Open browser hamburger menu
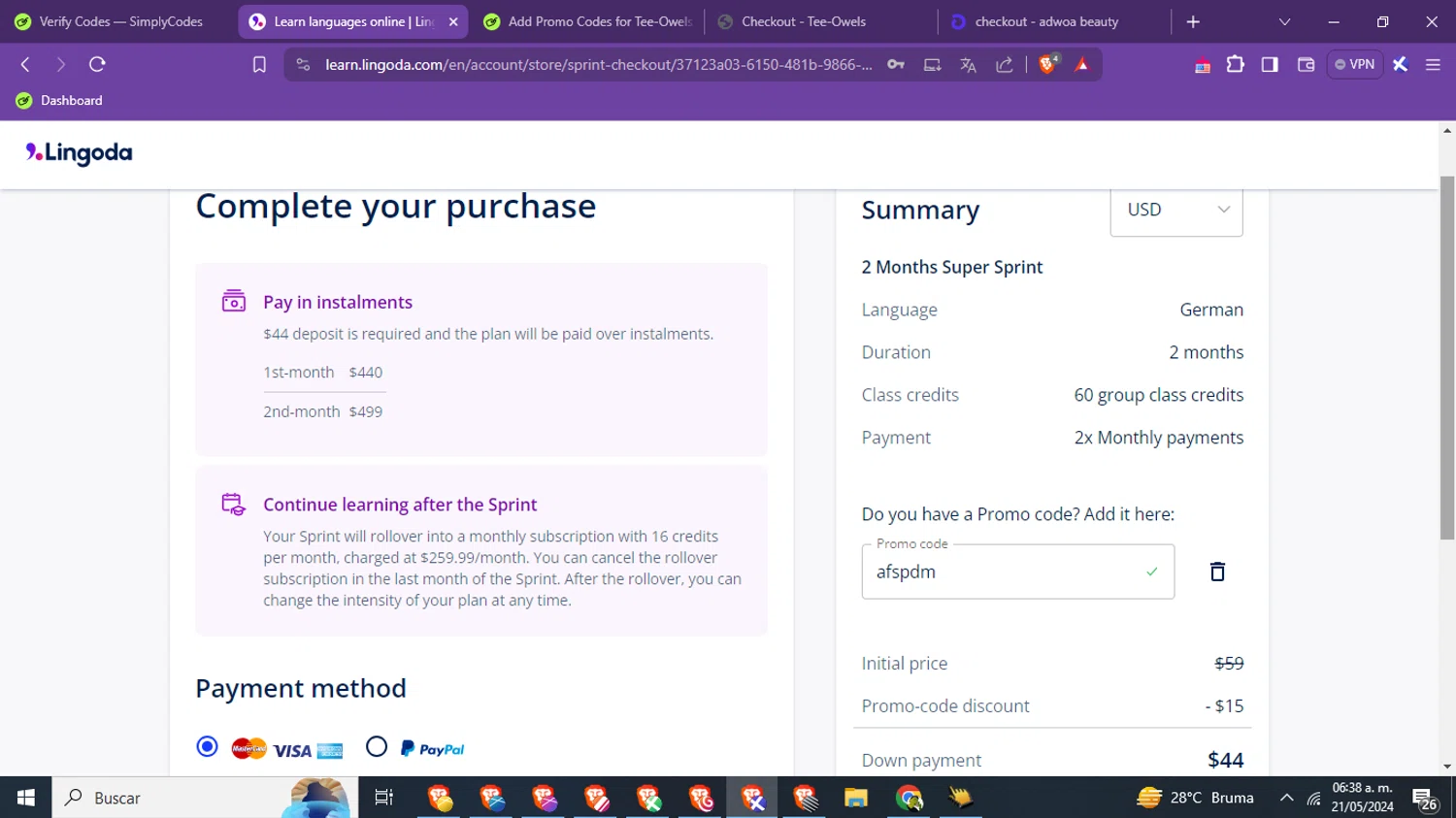 tap(1433, 64)
